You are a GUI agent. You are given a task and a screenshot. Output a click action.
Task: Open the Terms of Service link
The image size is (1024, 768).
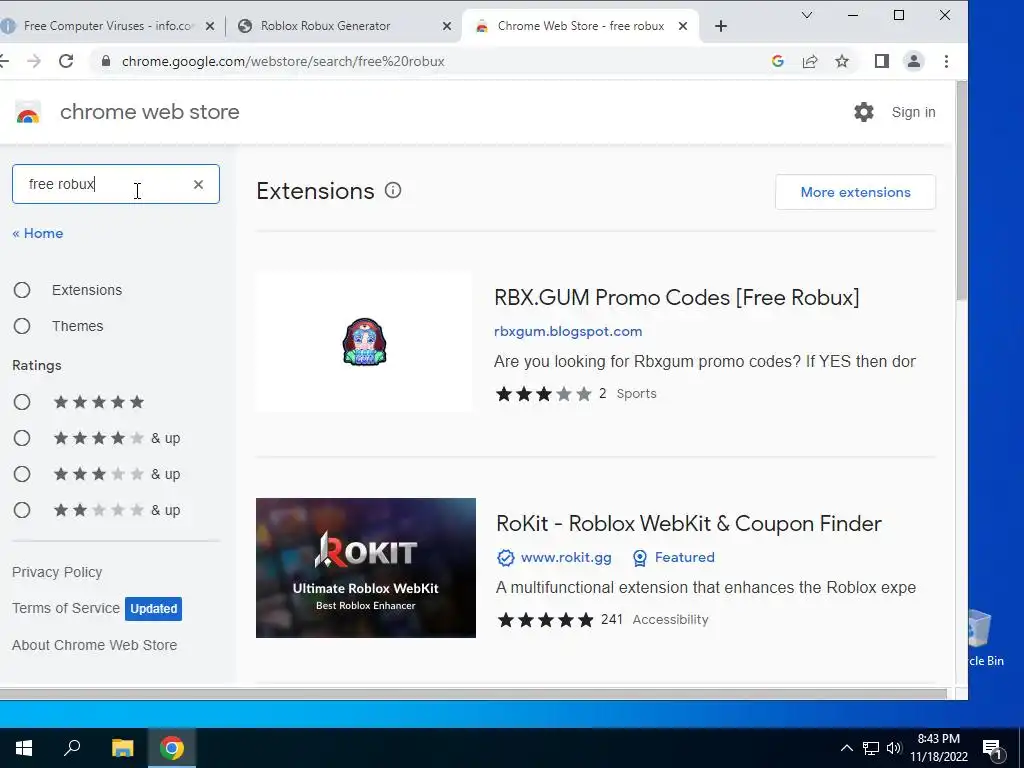click(66, 608)
